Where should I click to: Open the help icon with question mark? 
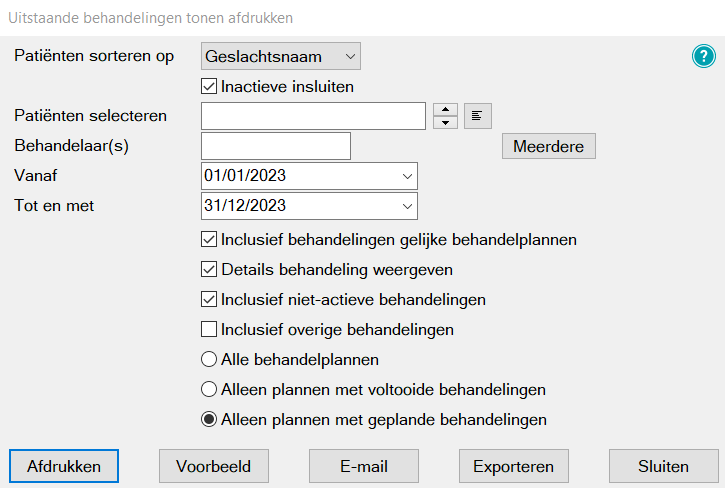(704, 56)
